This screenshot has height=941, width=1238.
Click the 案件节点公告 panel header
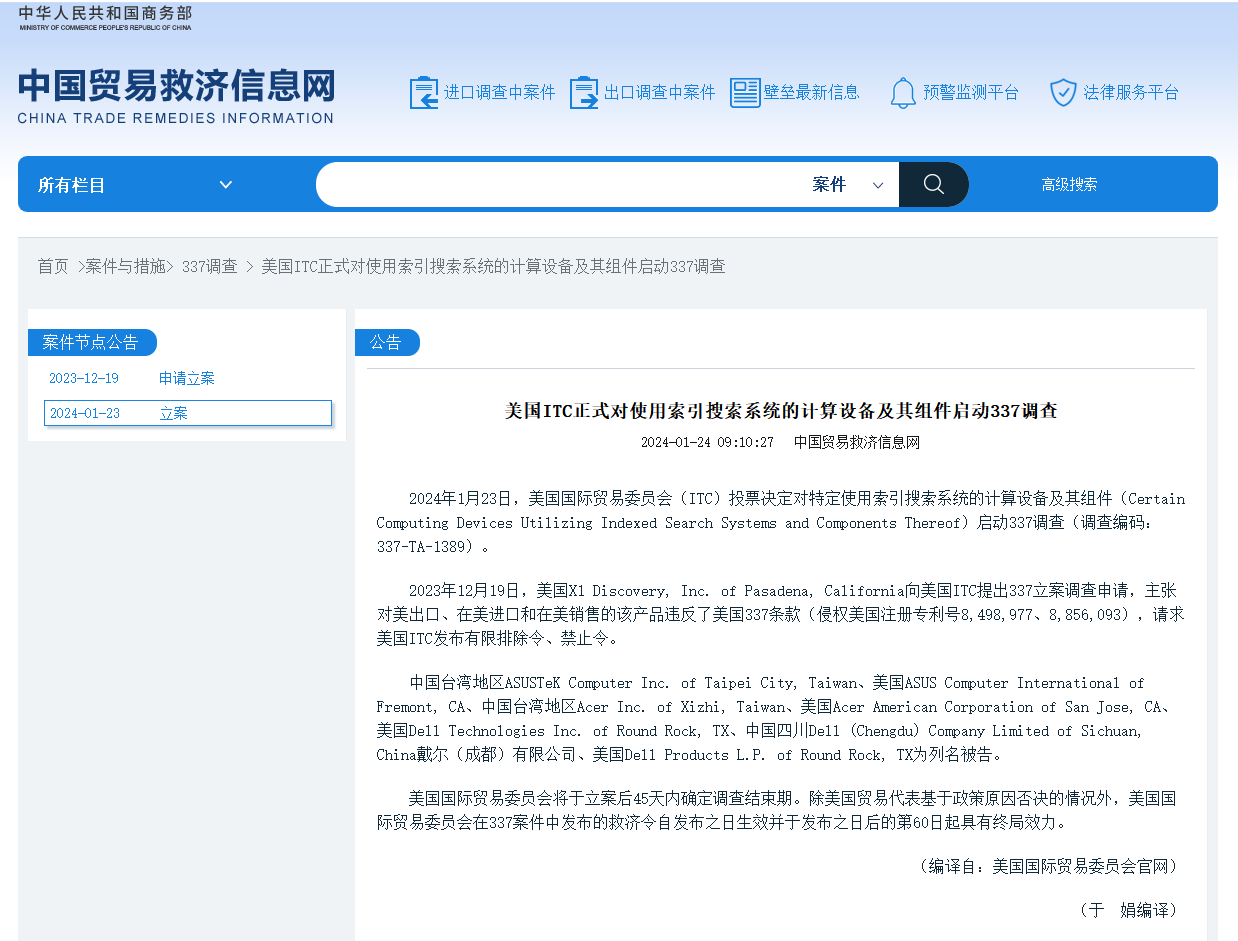coord(91,342)
